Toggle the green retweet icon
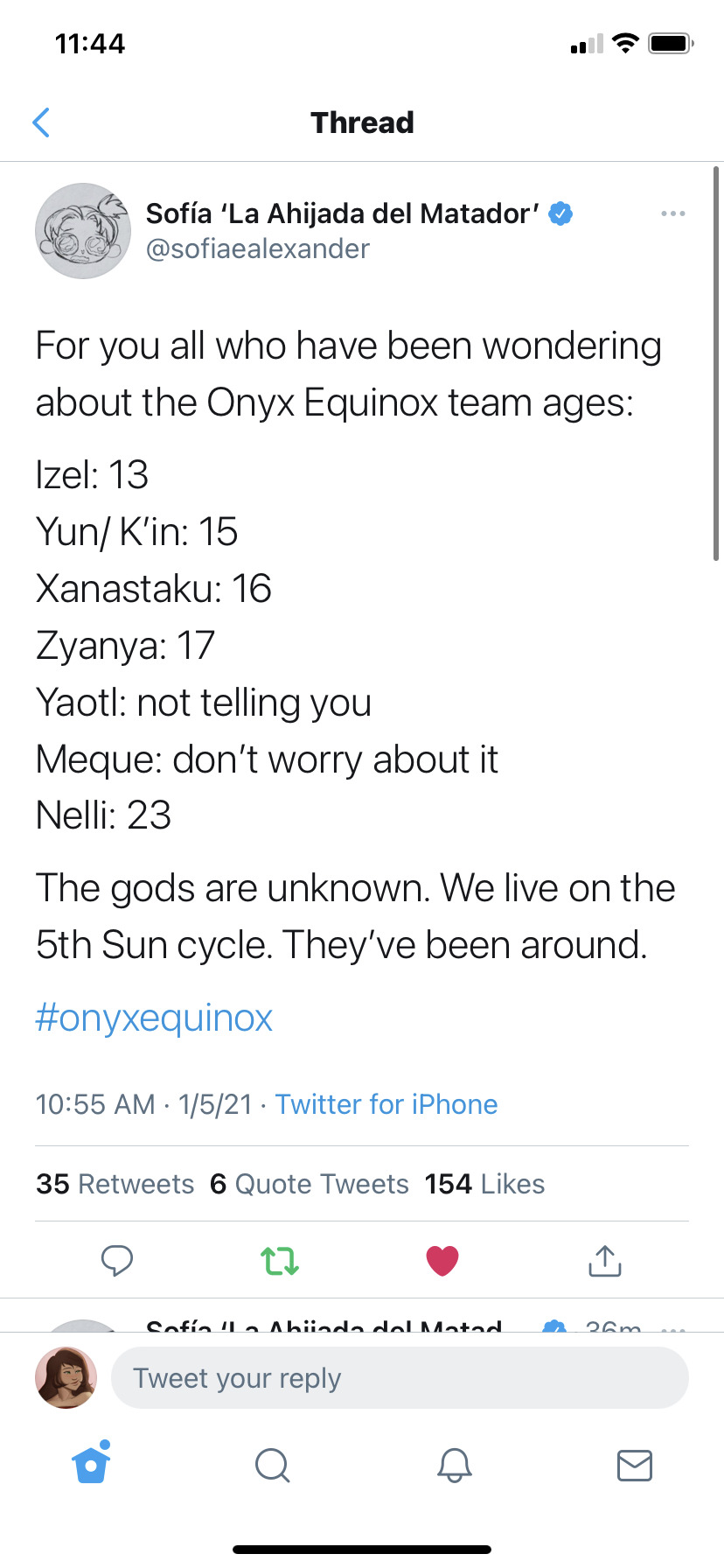Image resolution: width=724 pixels, height=1568 pixels. click(x=280, y=1261)
